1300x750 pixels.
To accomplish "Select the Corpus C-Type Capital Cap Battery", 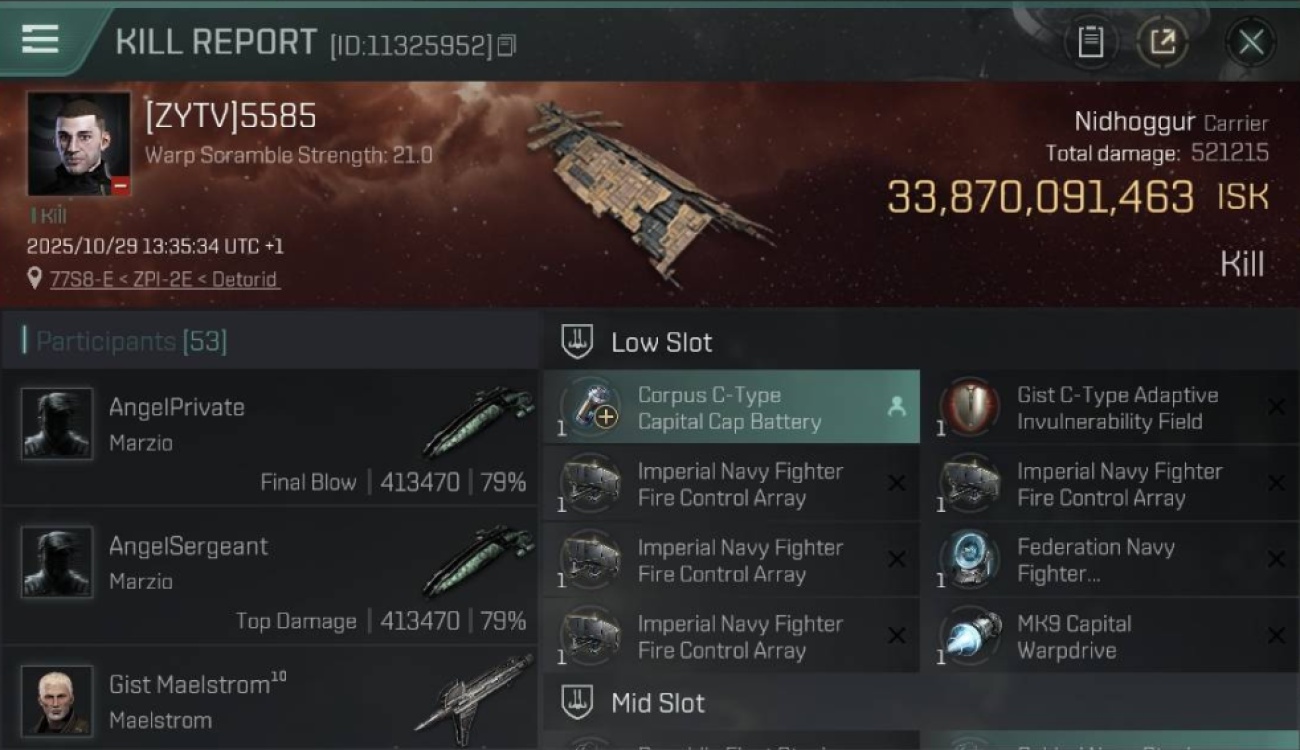I will tap(730, 408).
